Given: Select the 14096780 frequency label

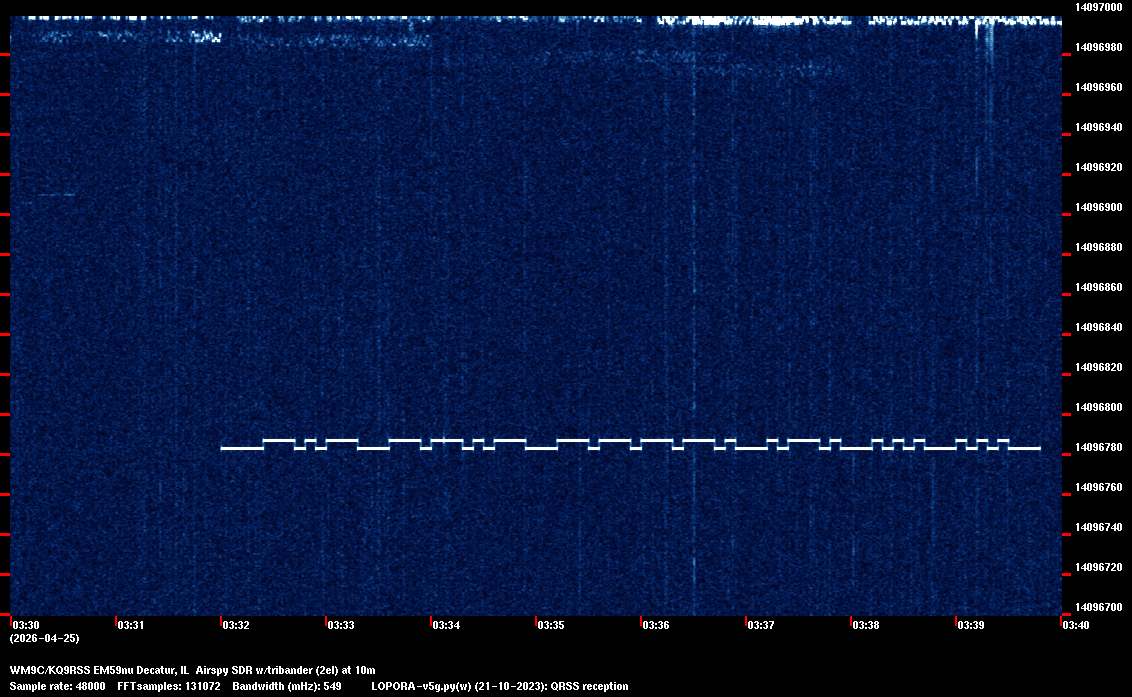Looking at the screenshot, I should coord(1097,447).
